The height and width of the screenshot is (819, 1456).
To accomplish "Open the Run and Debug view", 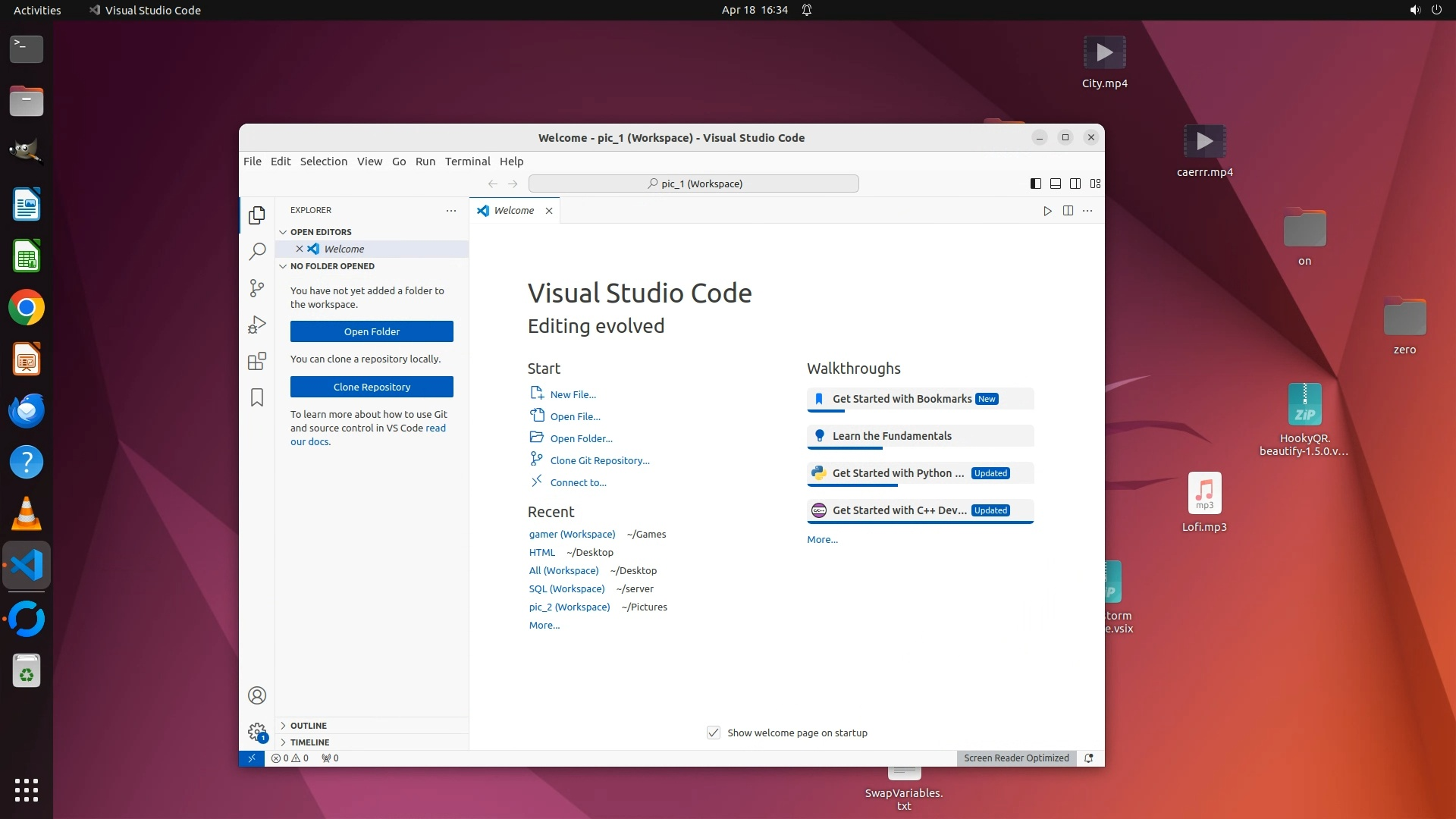I will click(x=257, y=325).
